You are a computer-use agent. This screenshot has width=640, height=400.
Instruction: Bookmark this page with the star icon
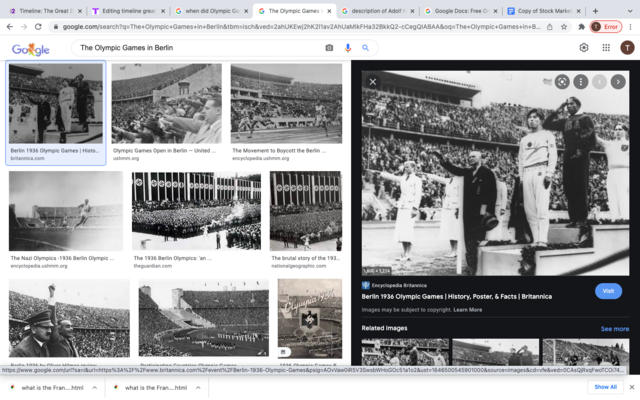tap(564, 27)
